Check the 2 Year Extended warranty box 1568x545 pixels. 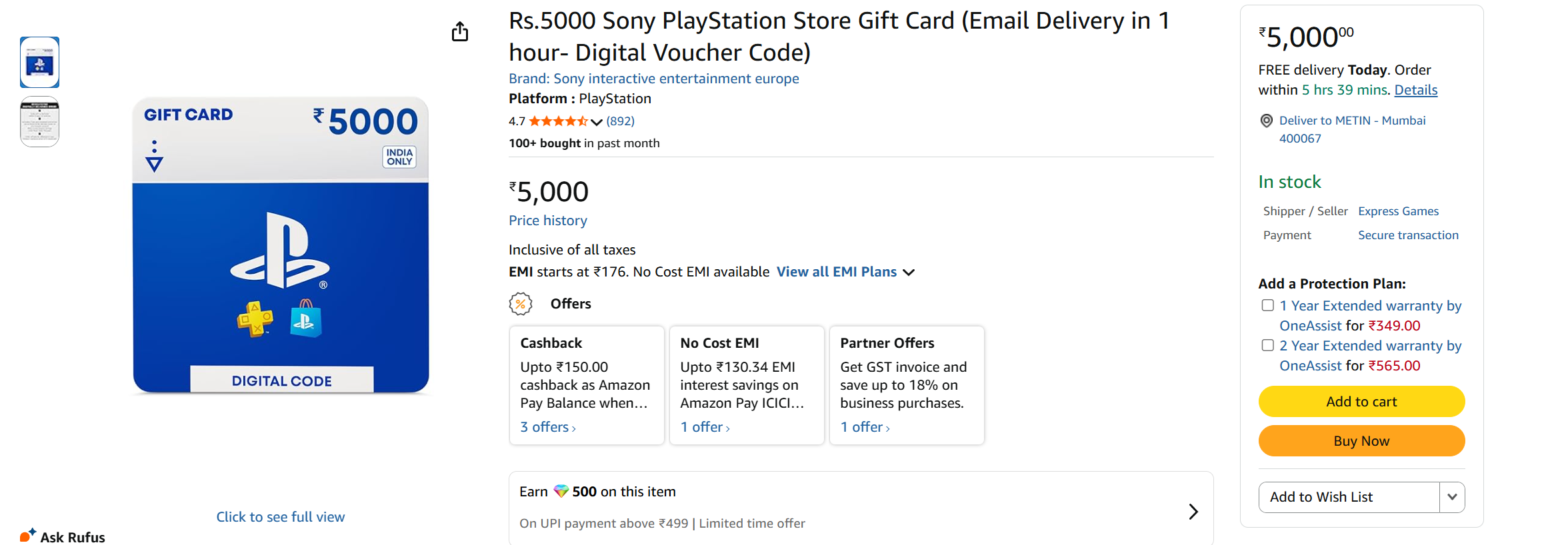(x=1267, y=346)
